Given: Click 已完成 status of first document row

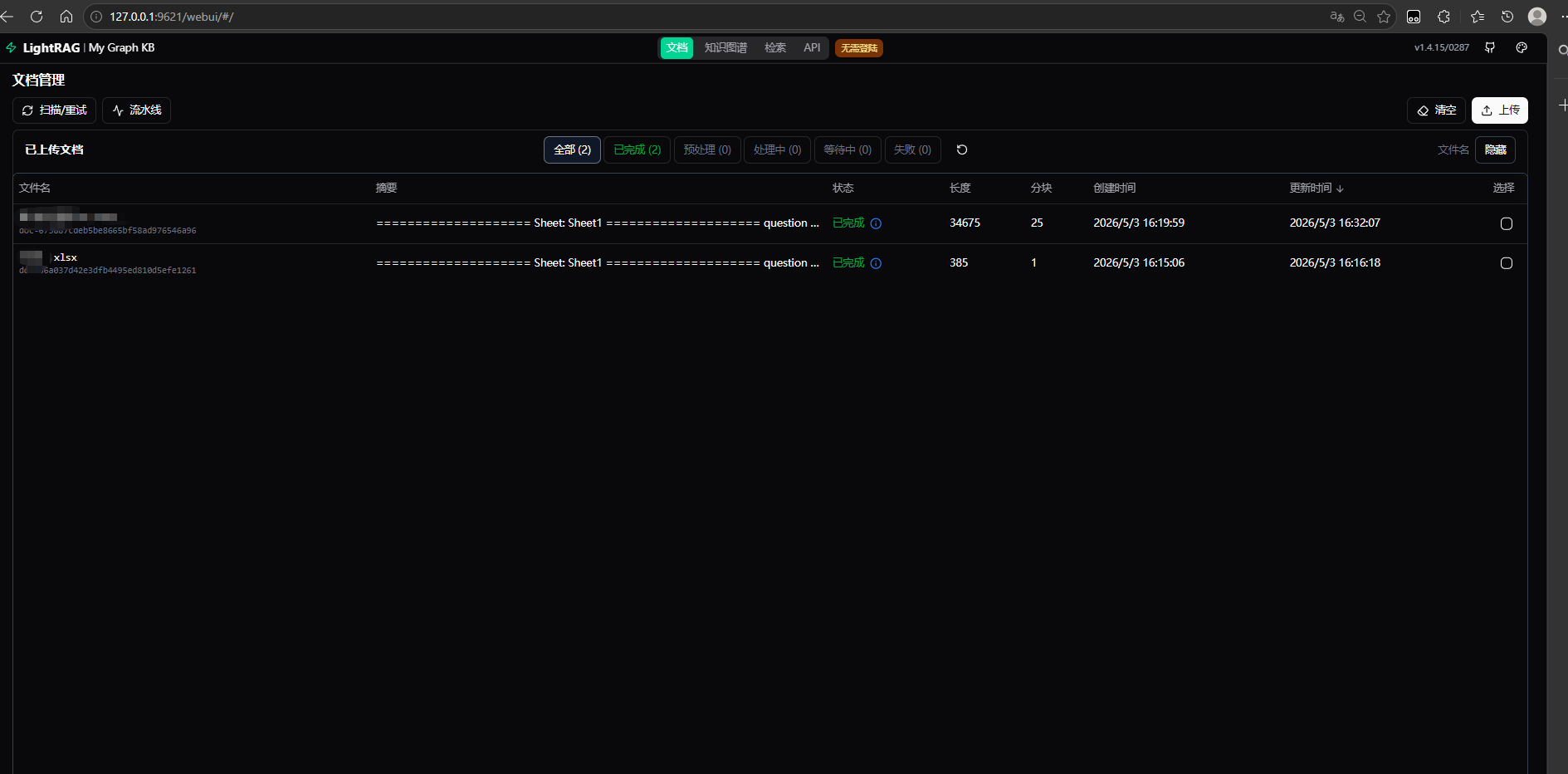Looking at the screenshot, I should coord(848,223).
